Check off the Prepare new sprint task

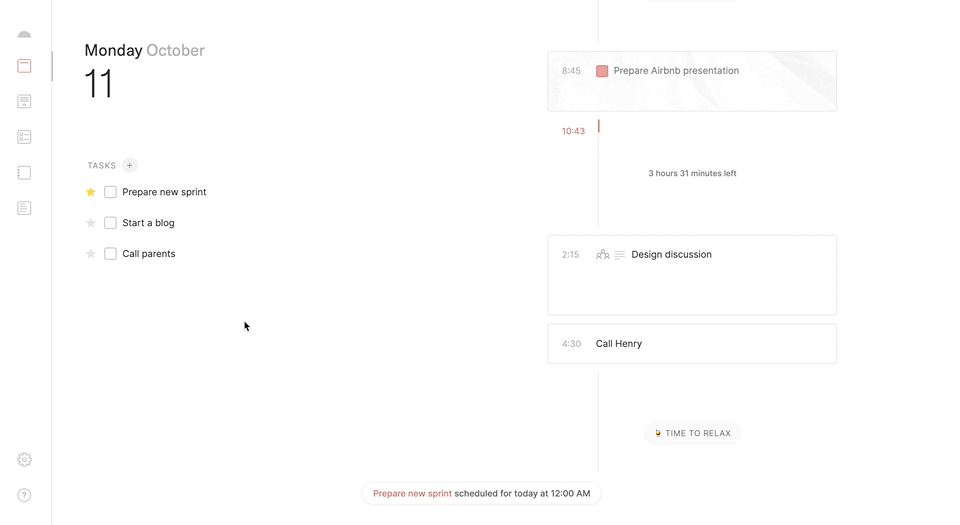click(110, 192)
